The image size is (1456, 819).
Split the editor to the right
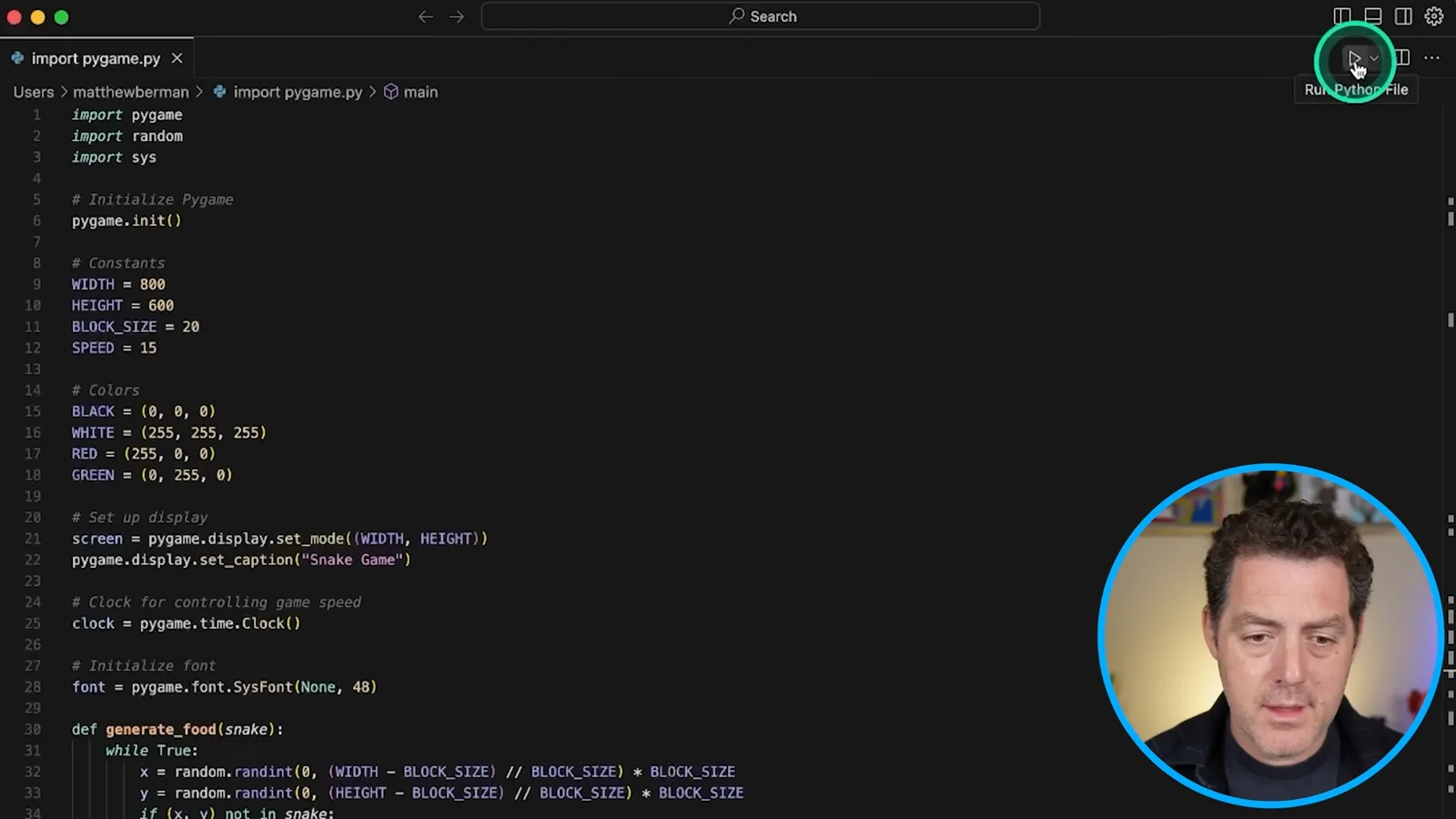point(1402,58)
